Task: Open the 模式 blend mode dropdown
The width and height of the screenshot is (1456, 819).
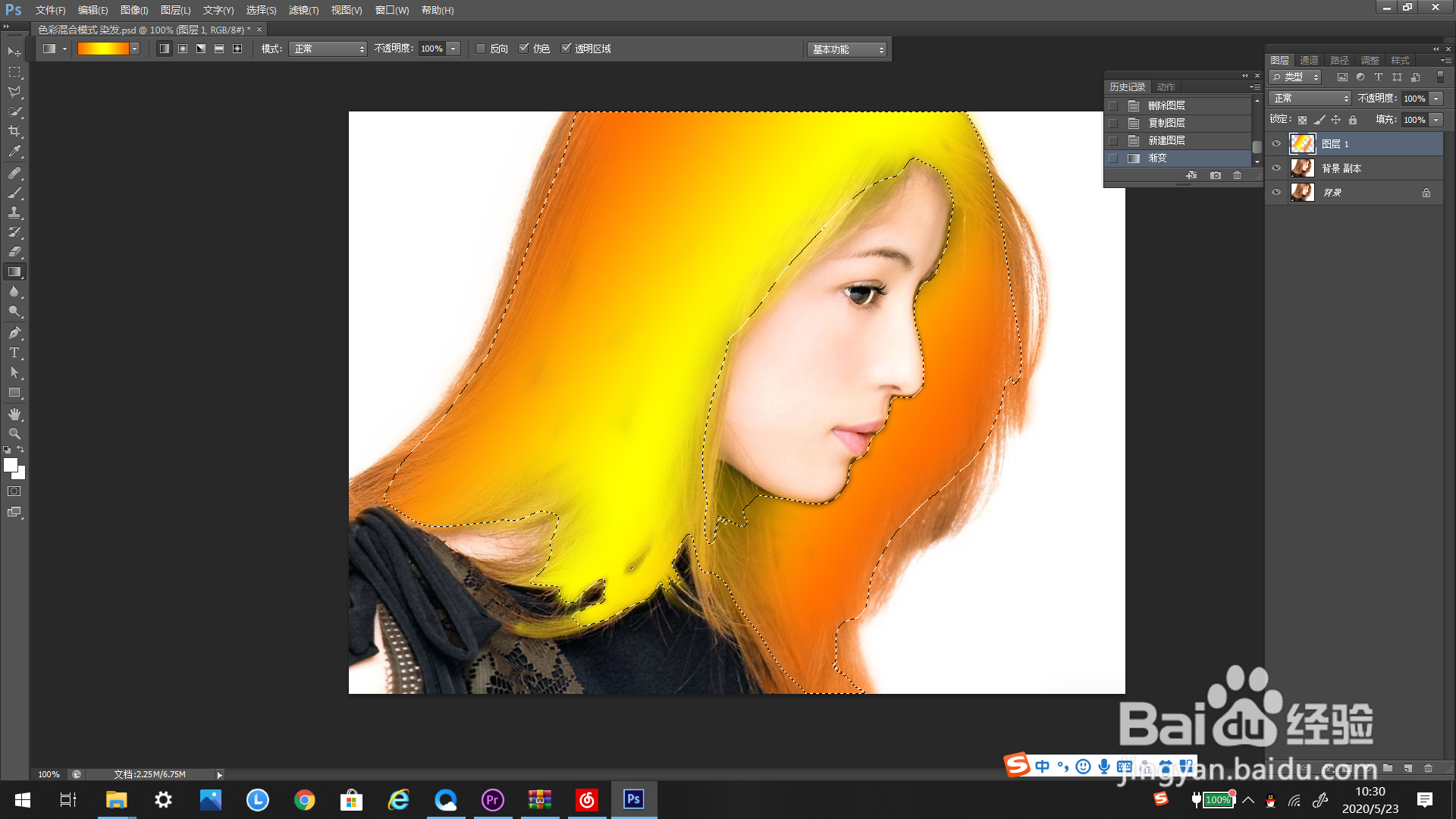Action: pos(328,49)
